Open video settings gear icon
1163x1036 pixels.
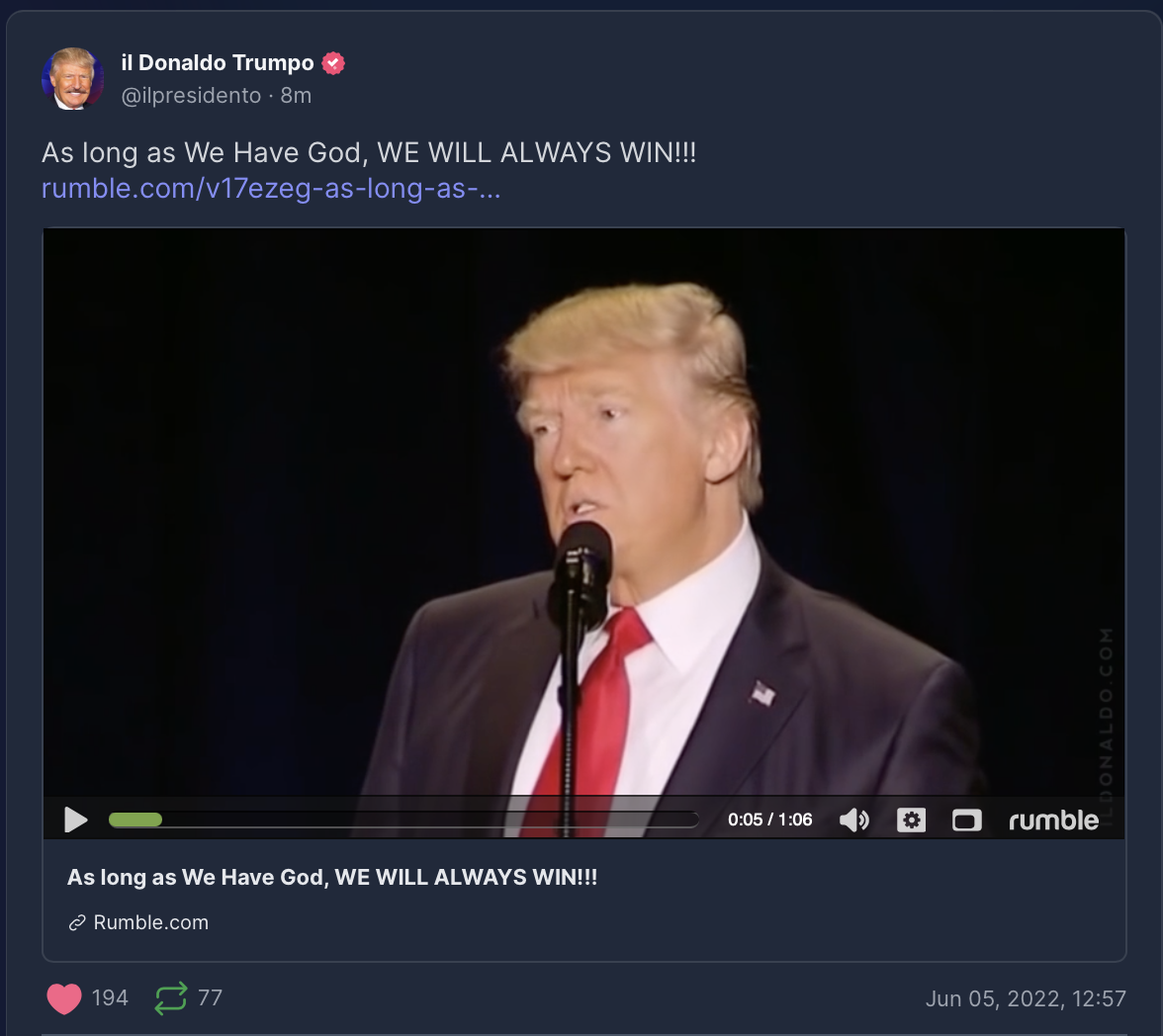pos(911,820)
